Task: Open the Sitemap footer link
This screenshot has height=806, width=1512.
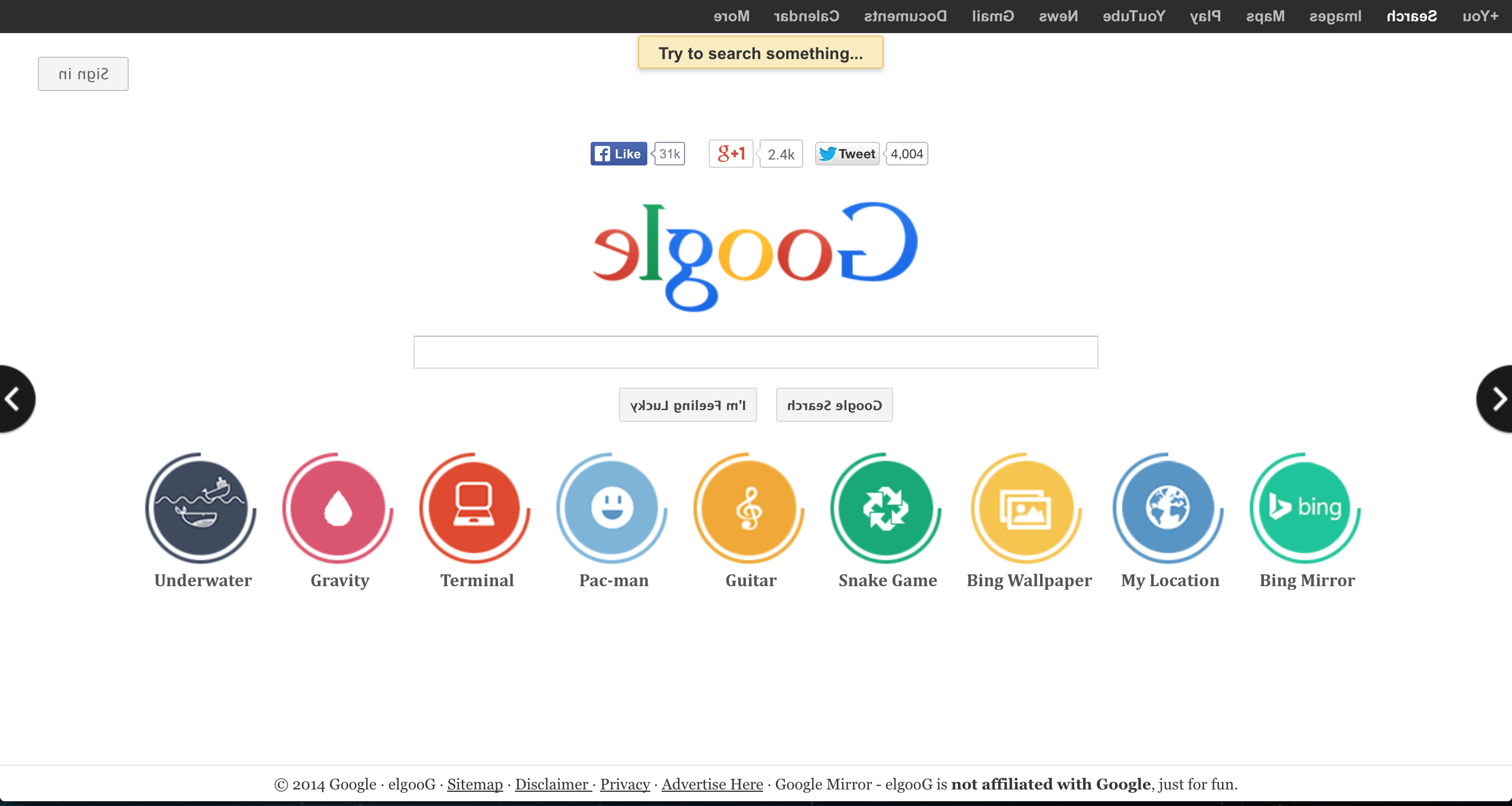Action: (475, 784)
